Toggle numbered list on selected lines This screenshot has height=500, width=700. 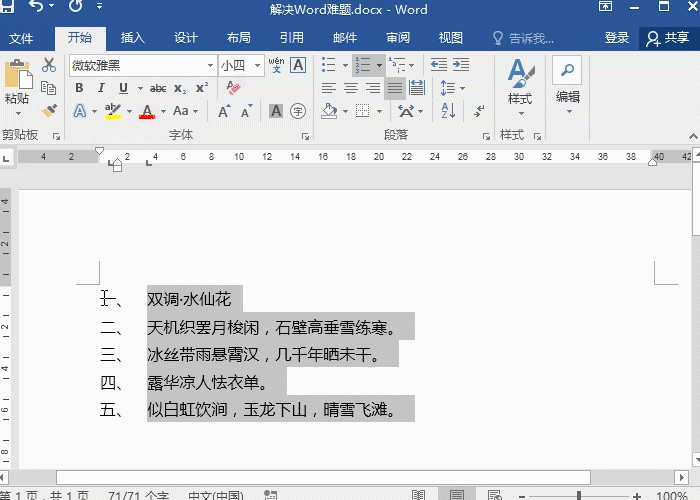coord(363,65)
